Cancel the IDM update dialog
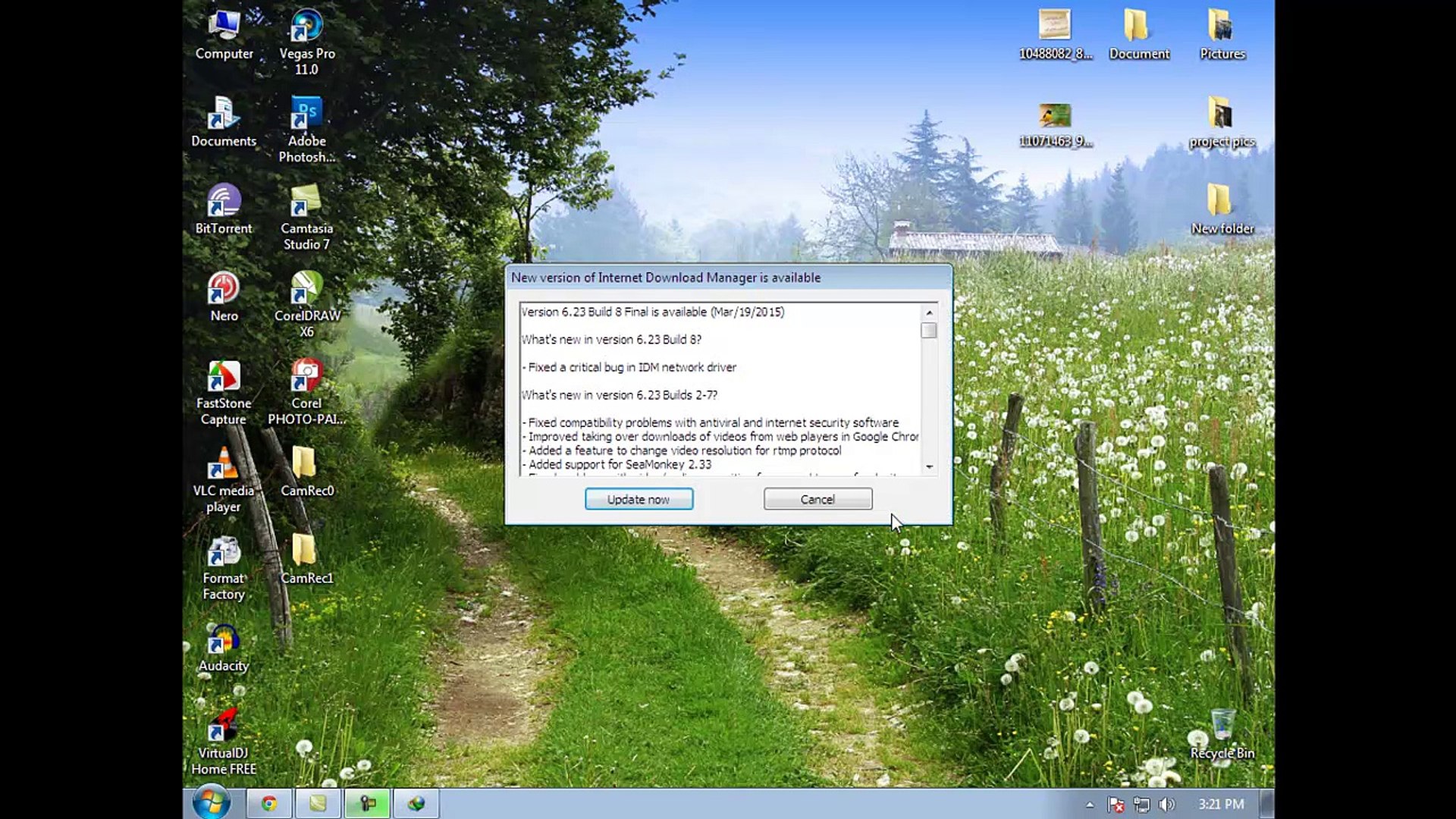This screenshot has height=819, width=1456. (817, 499)
